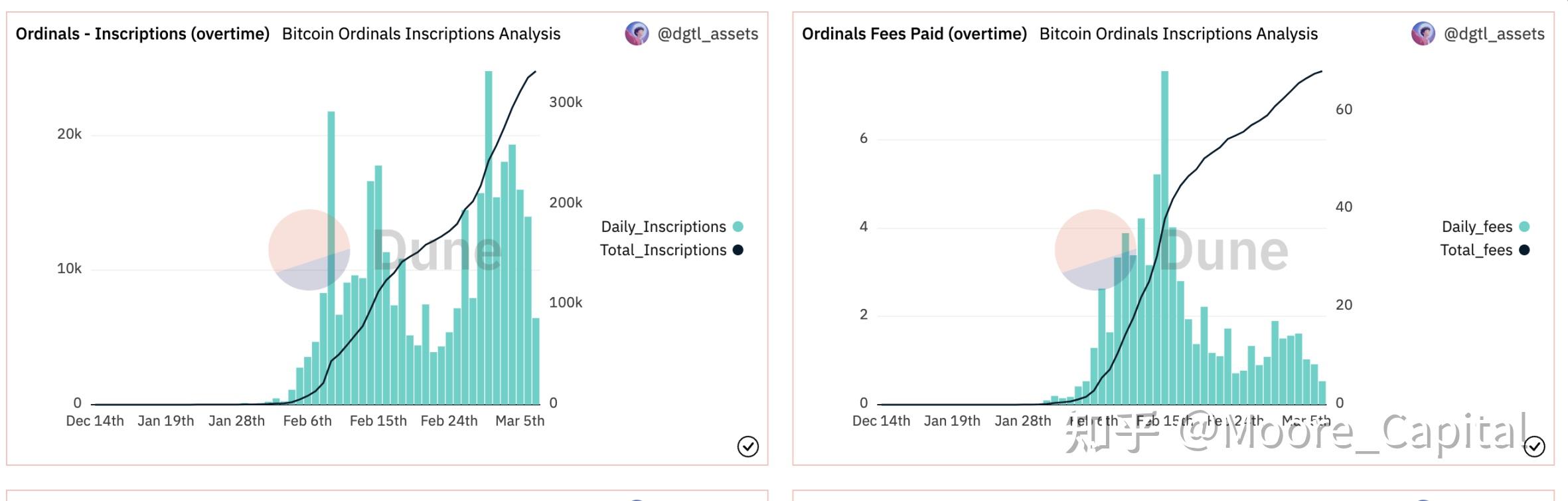
Task: Visit @dgtl_assets profile on Inscriptions chart
Action: coord(708,34)
